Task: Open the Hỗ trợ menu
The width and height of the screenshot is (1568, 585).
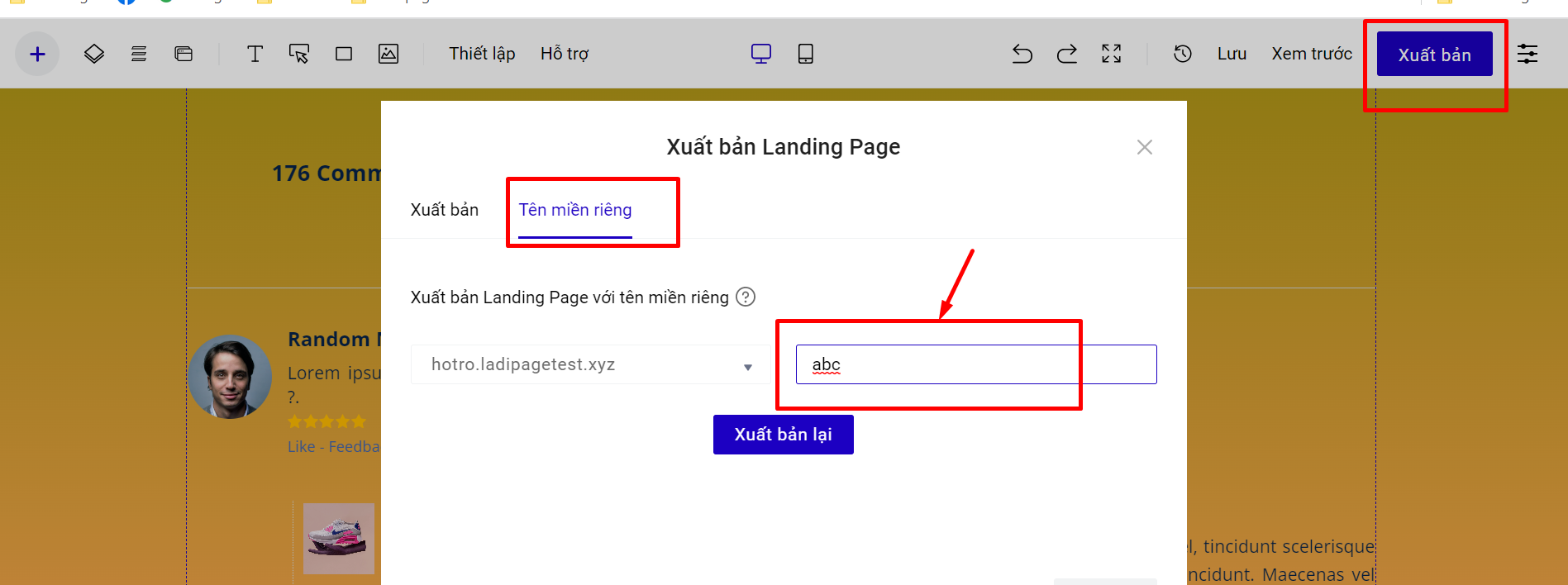Action: 565,55
